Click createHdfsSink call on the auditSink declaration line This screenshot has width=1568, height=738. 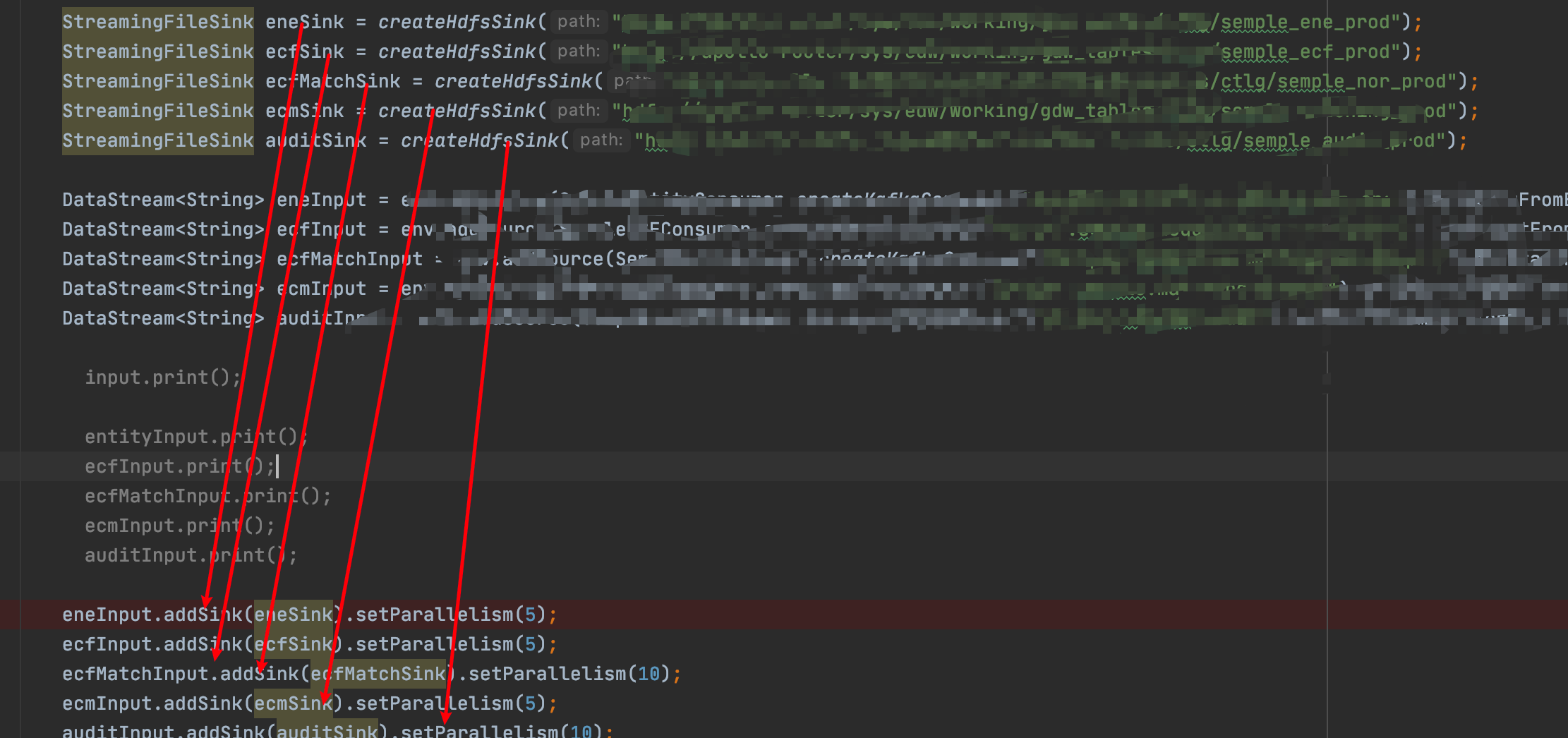(480, 140)
